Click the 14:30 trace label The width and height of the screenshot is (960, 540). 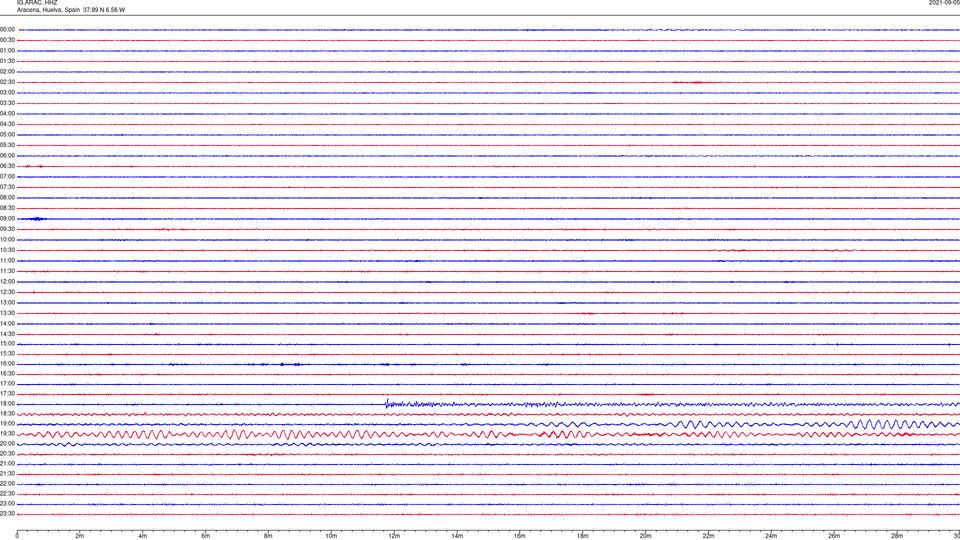pos(7,334)
